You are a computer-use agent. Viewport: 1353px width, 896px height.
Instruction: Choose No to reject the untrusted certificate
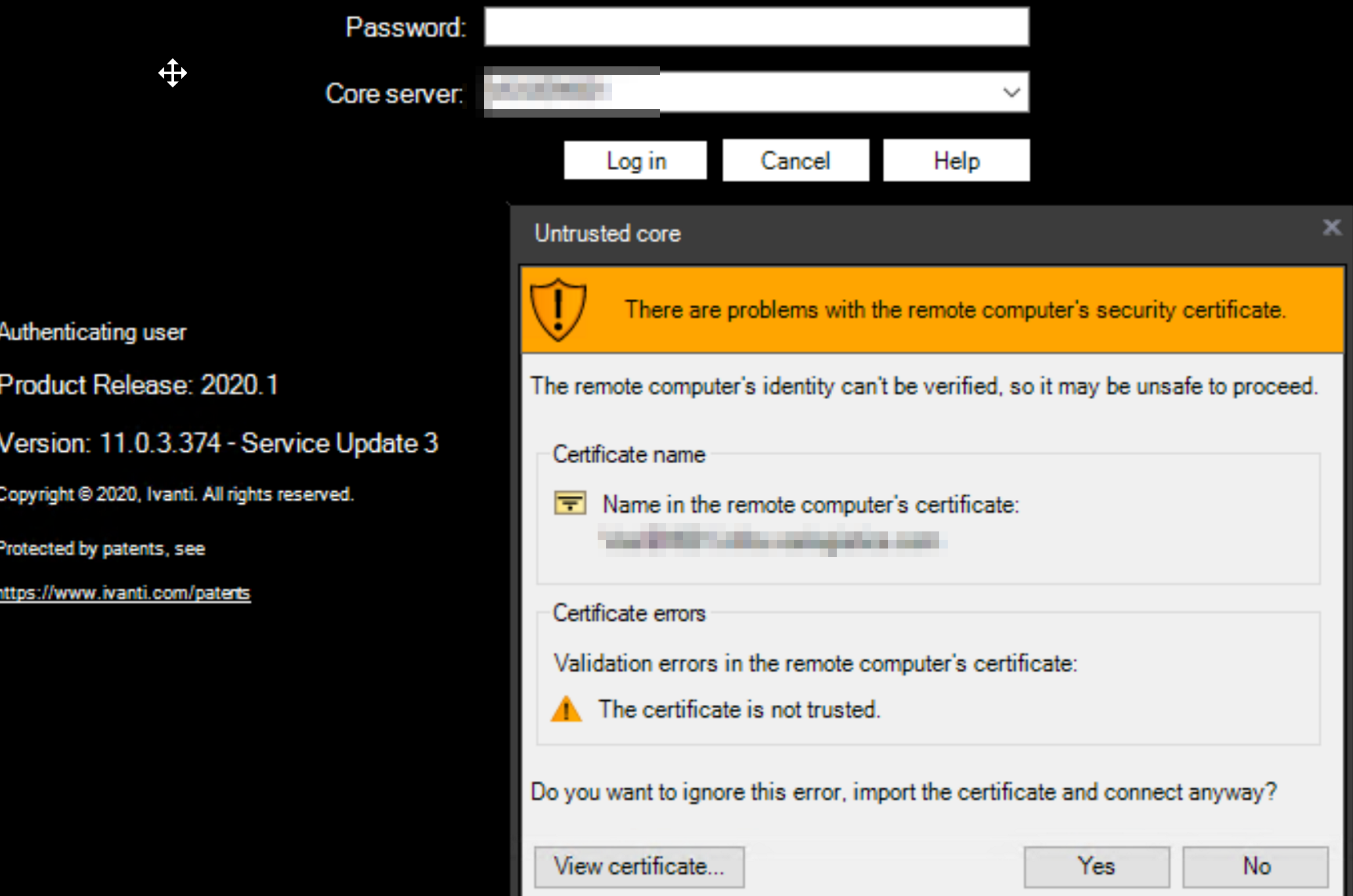click(x=1255, y=866)
